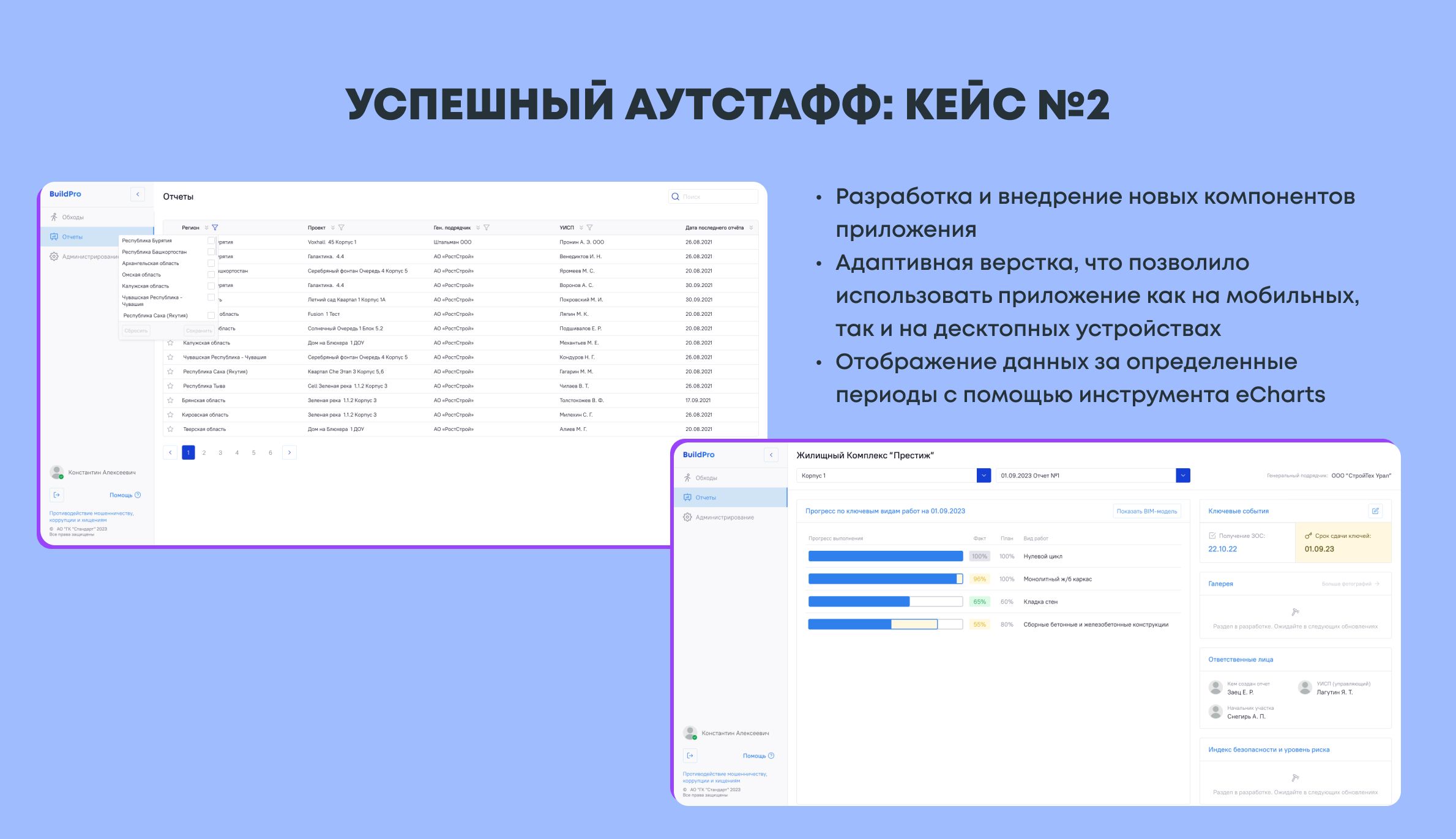Screen dimensions: 1456x839
Task: Click the logout icon under Константин Алексеевич
Action: coord(57,495)
